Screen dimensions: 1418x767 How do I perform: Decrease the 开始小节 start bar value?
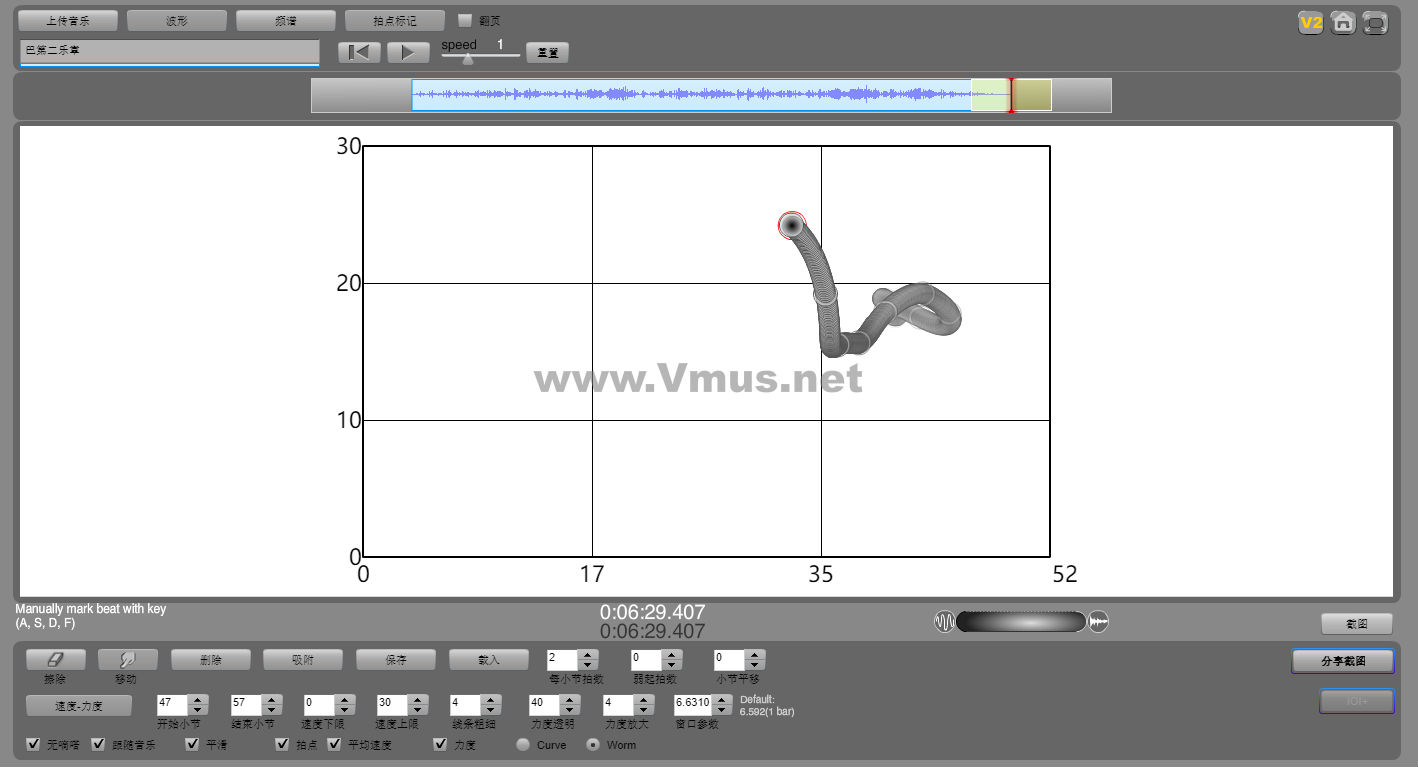click(198, 710)
